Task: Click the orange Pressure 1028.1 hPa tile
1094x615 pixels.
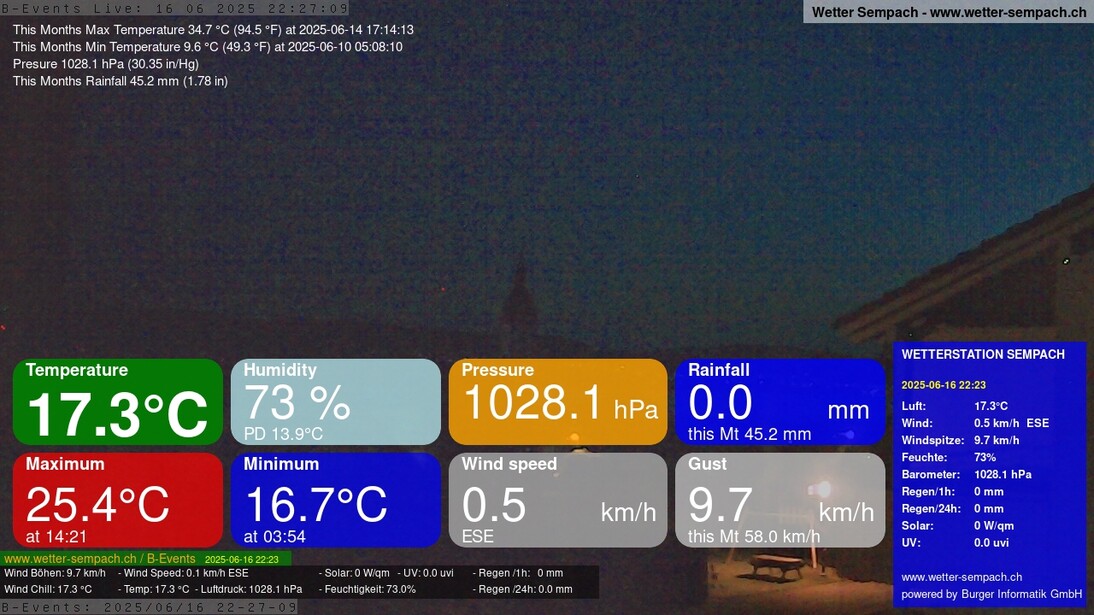Action: 558,401
